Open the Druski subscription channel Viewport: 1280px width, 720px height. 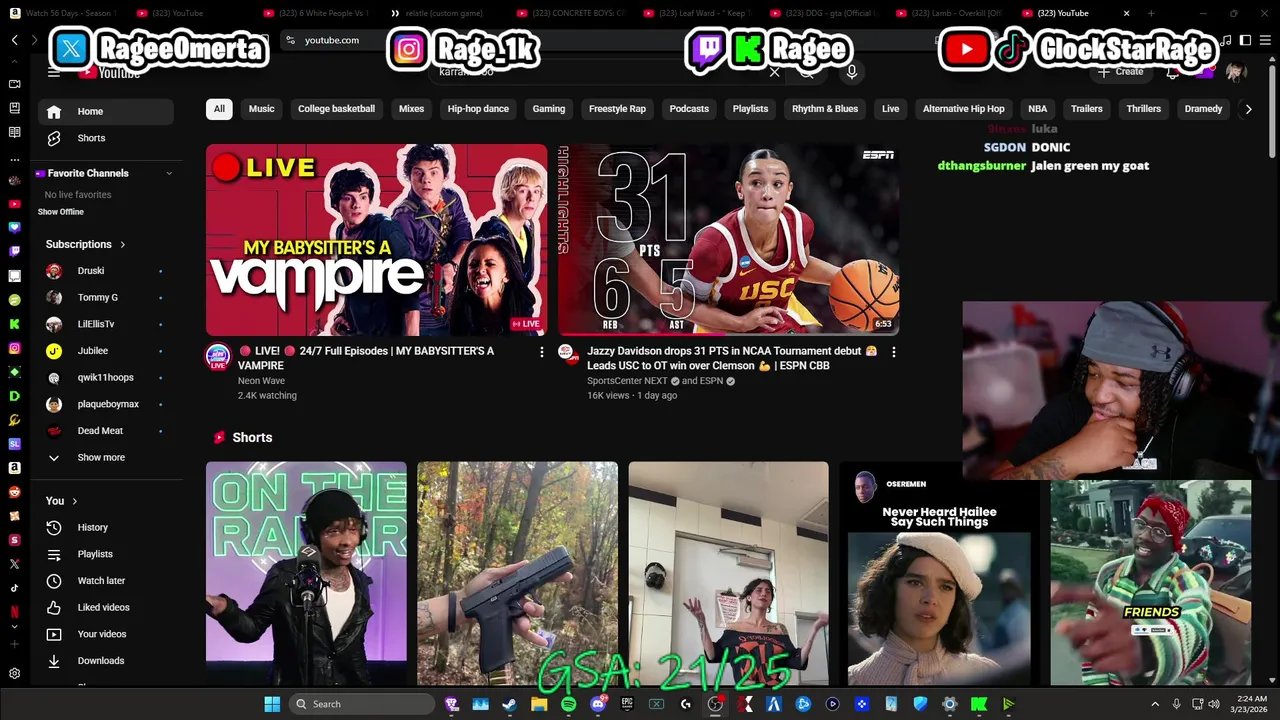coord(105,271)
